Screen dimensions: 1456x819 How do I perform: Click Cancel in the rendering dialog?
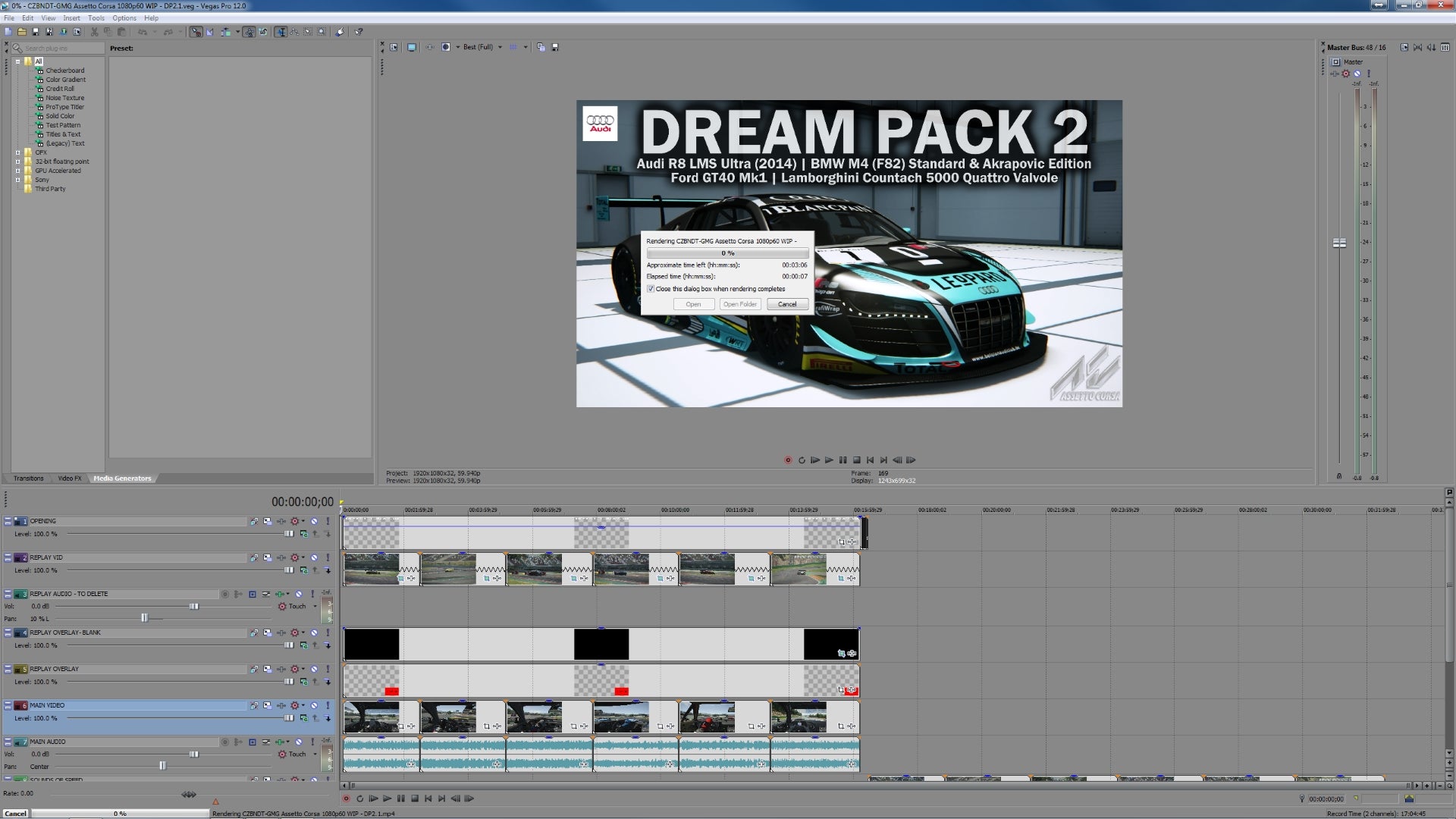787,304
